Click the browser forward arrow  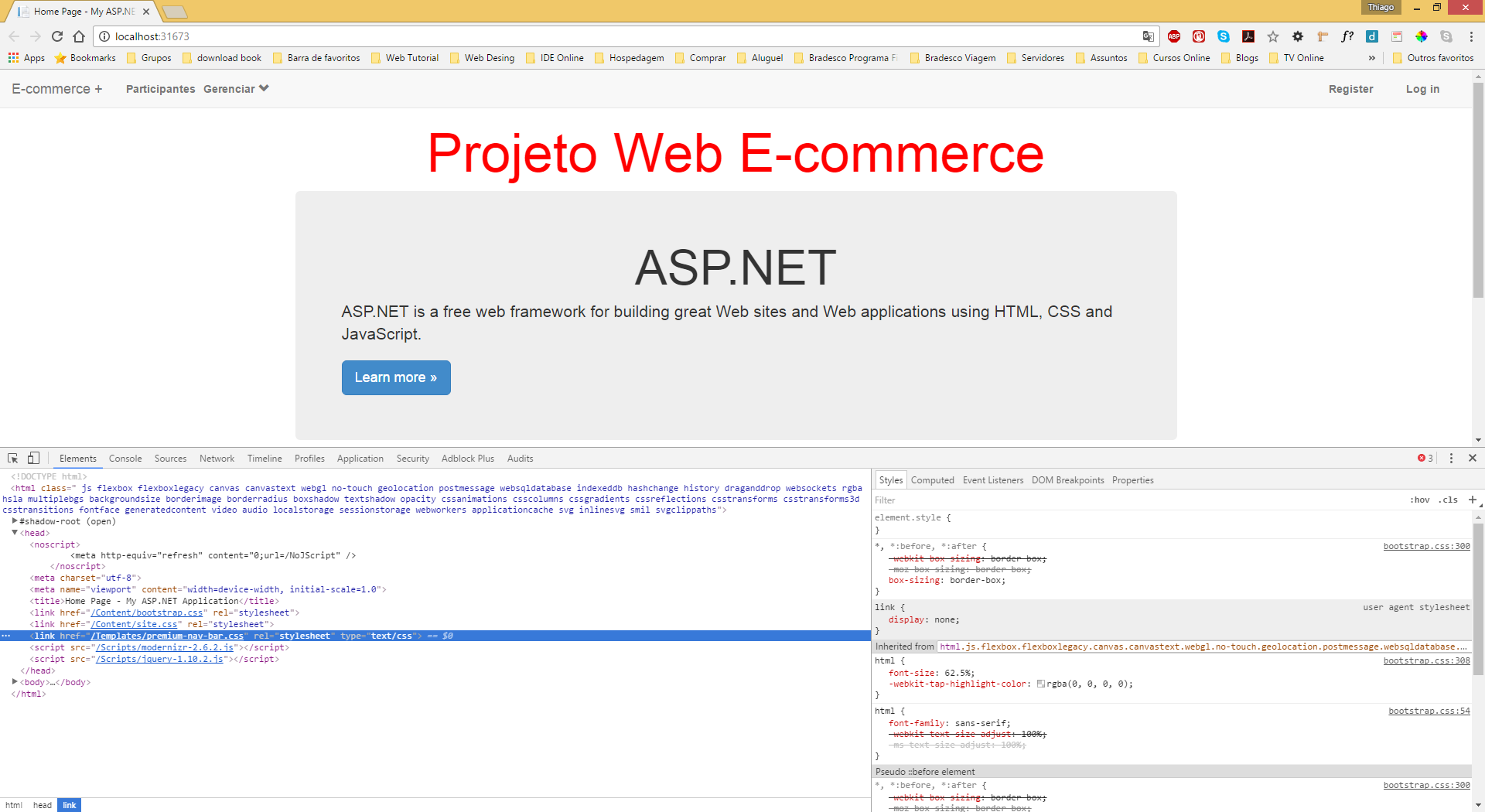[36, 36]
